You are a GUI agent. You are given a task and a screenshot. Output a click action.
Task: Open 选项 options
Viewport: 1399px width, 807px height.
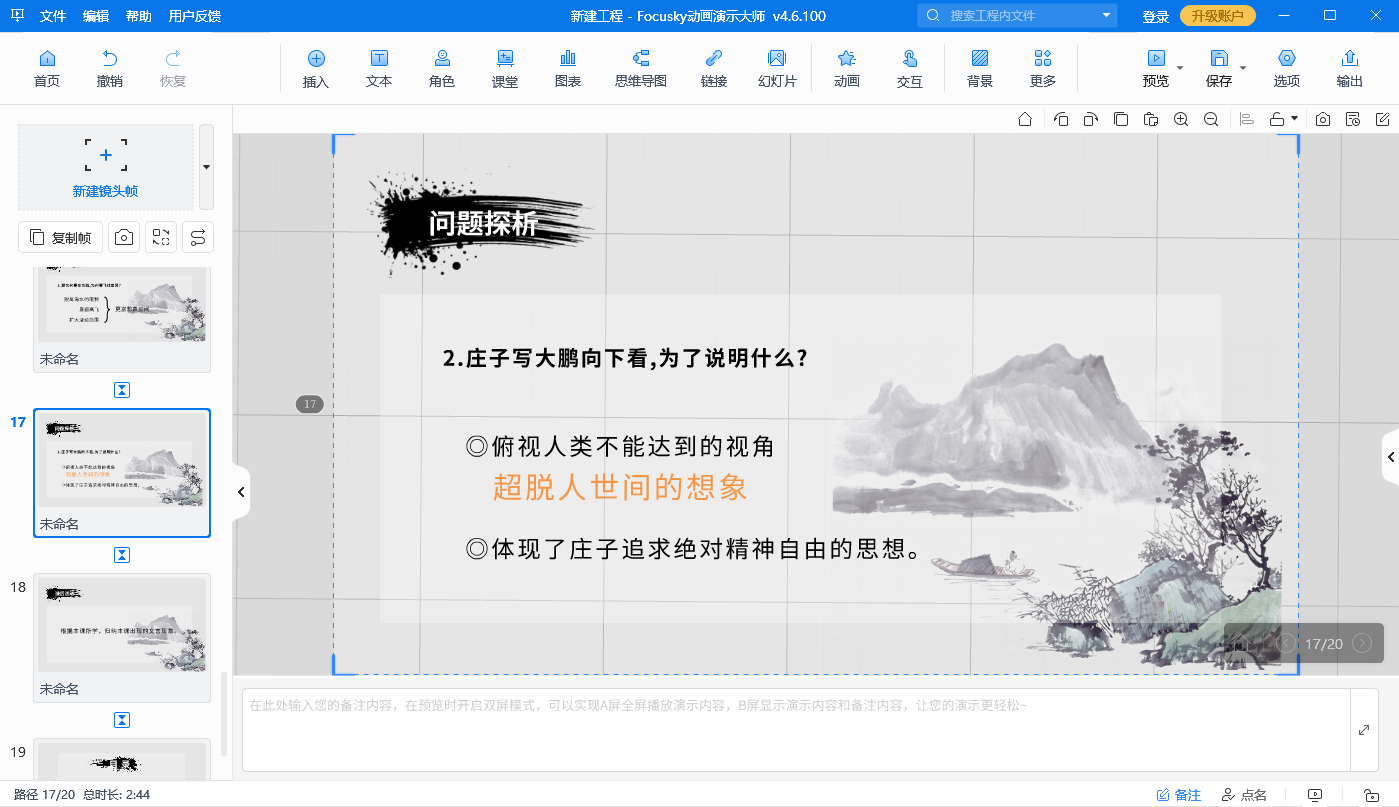tap(1287, 69)
